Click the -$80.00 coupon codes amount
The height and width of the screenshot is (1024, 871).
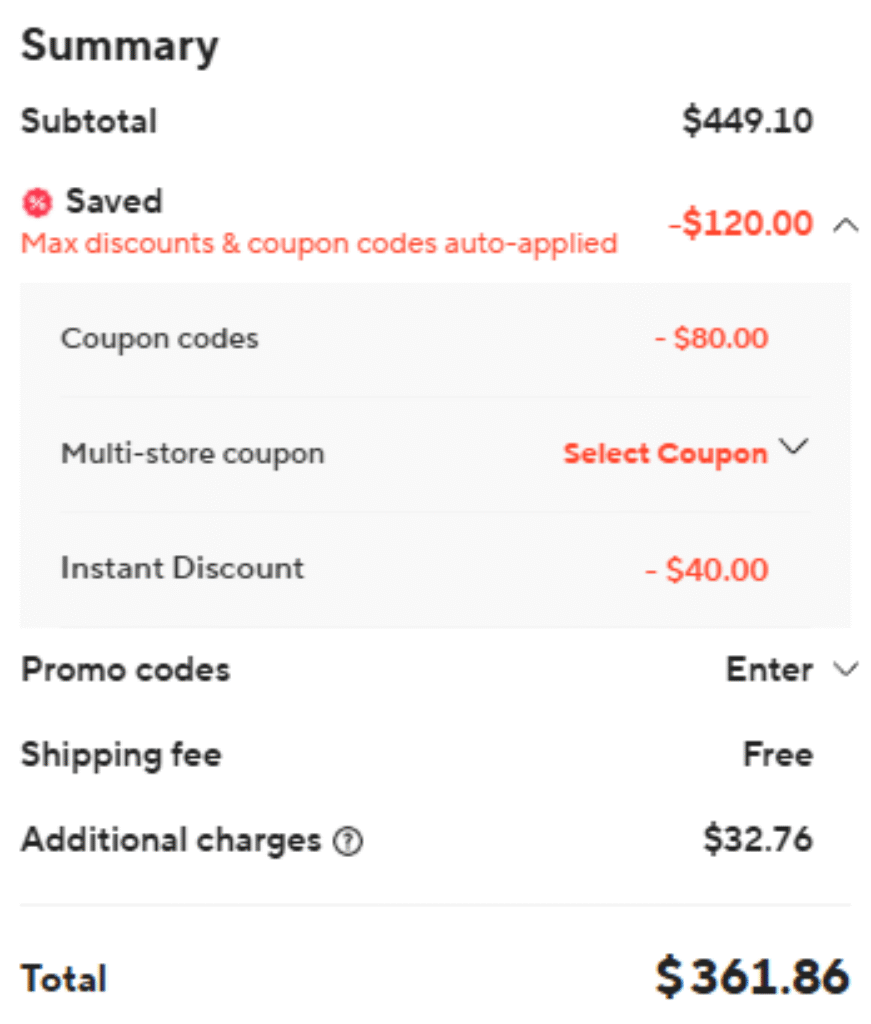pyautogui.click(x=712, y=338)
